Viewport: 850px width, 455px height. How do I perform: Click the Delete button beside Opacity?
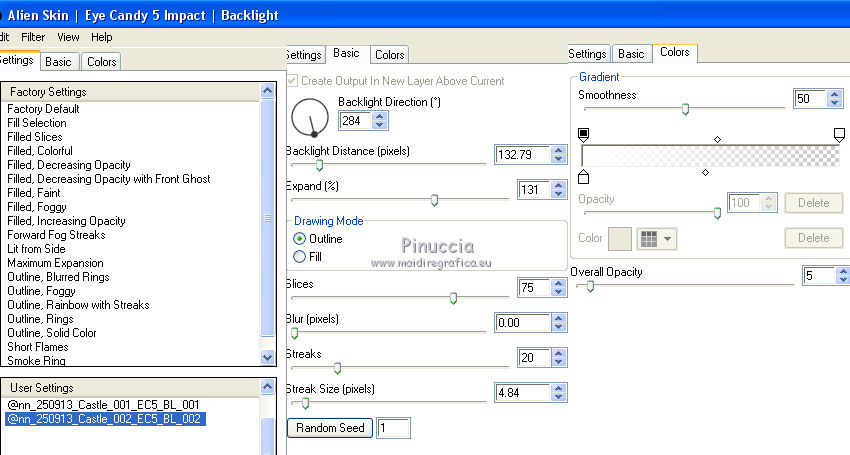pyautogui.click(x=813, y=203)
